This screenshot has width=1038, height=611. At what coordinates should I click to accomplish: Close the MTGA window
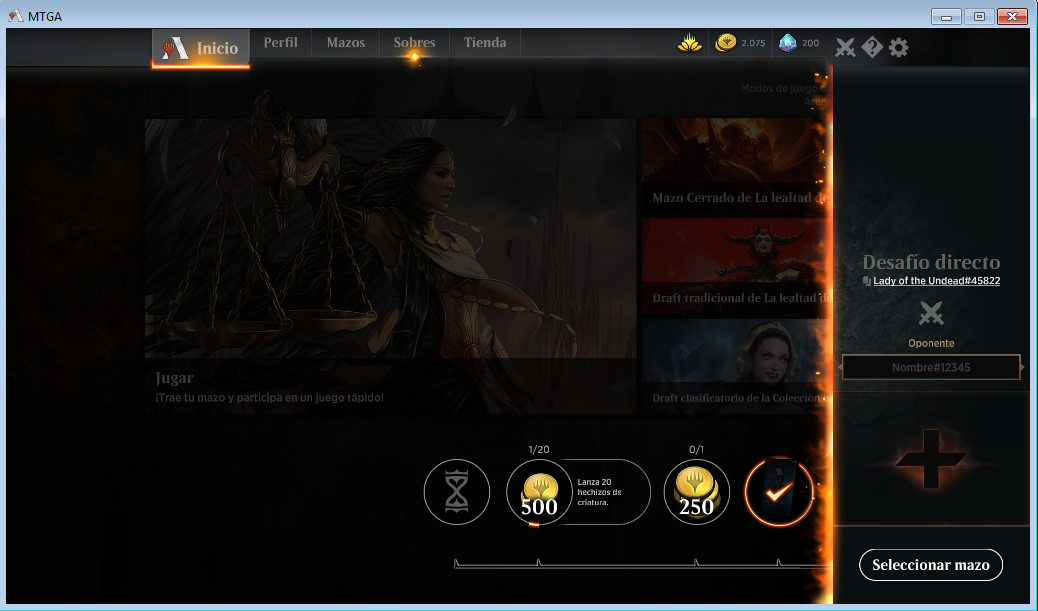pyautogui.click(x=1012, y=17)
